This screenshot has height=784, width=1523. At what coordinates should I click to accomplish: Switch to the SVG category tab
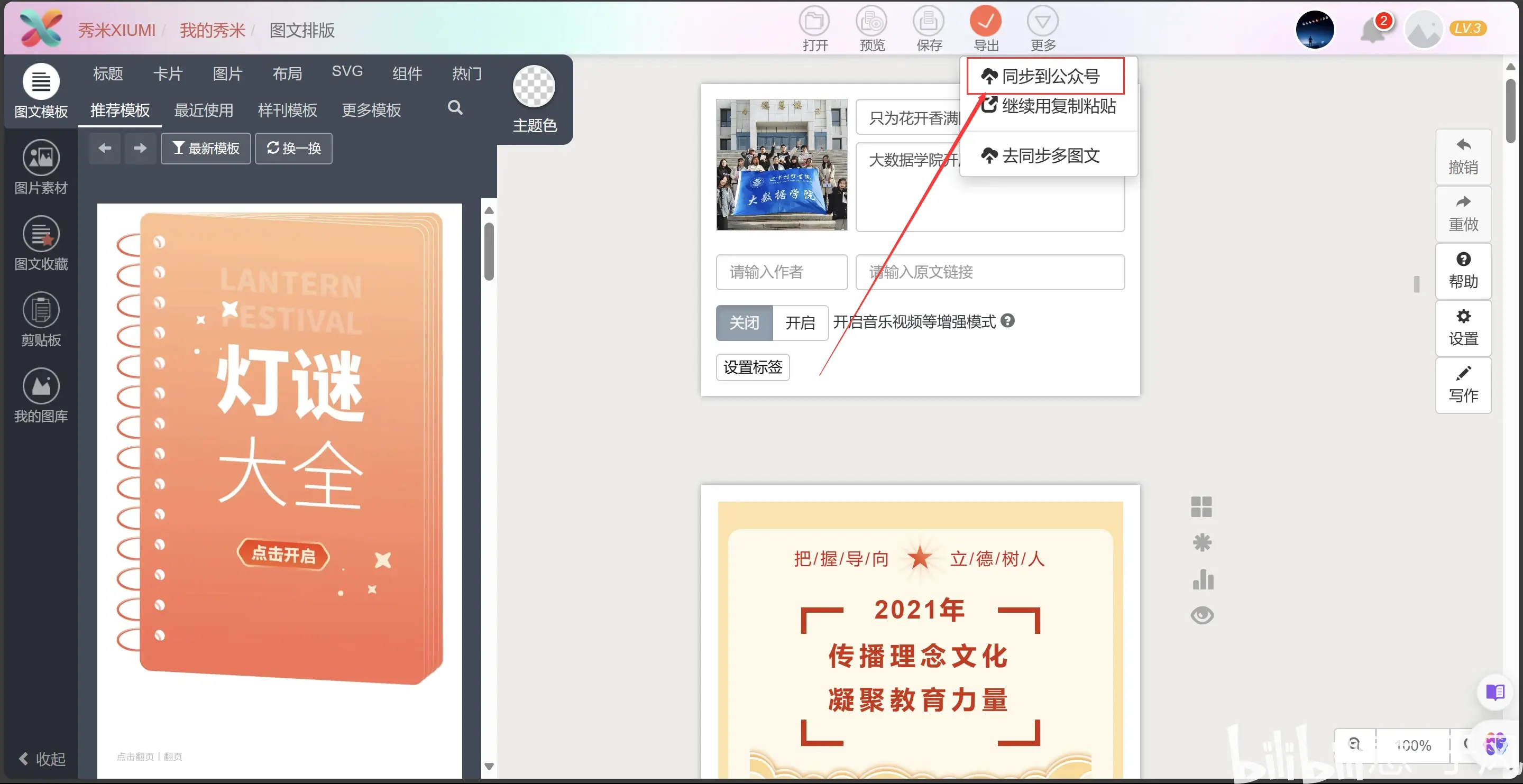[x=347, y=71]
